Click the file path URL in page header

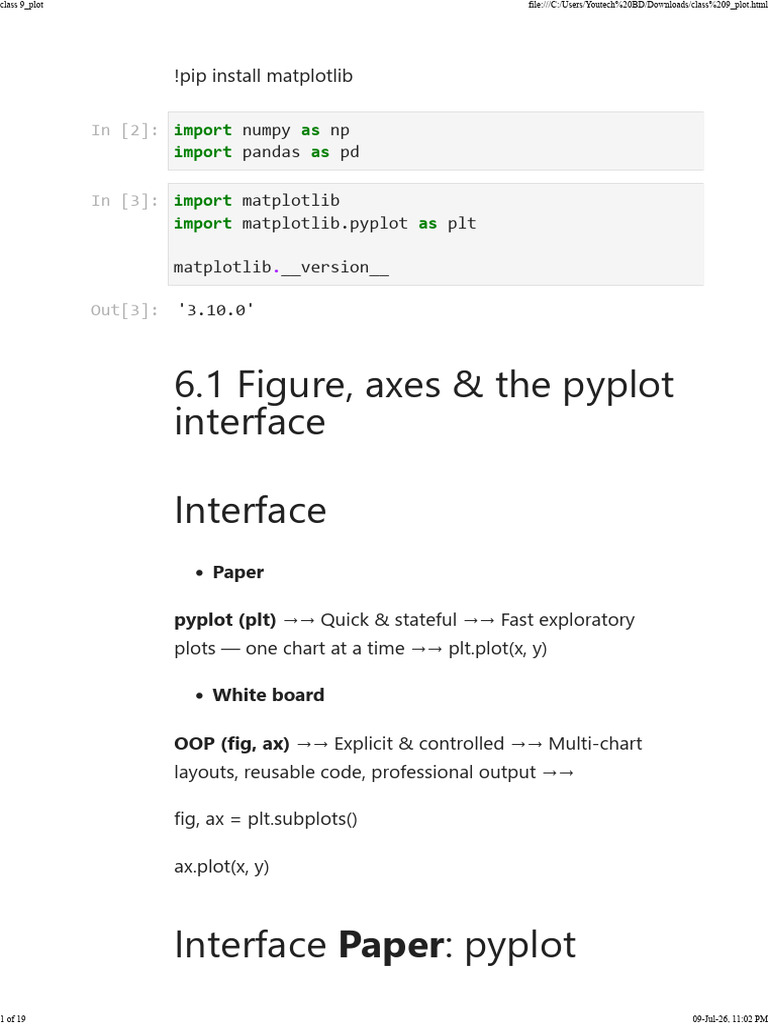pyautogui.click(x=648, y=5)
